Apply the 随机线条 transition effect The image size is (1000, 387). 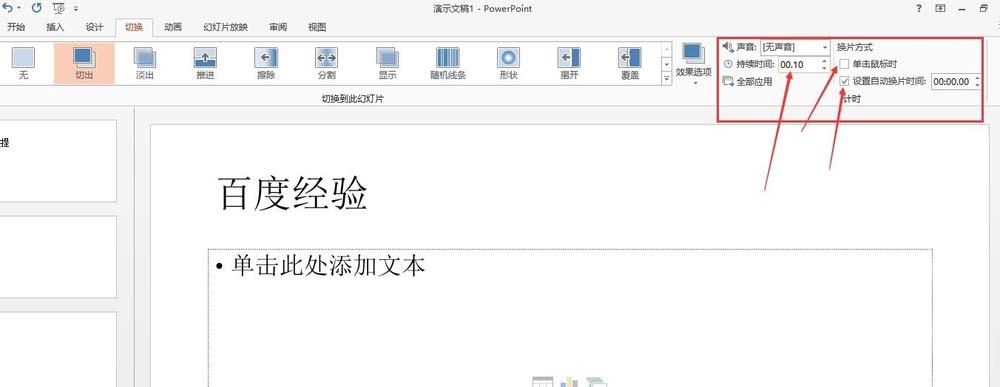click(448, 63)
